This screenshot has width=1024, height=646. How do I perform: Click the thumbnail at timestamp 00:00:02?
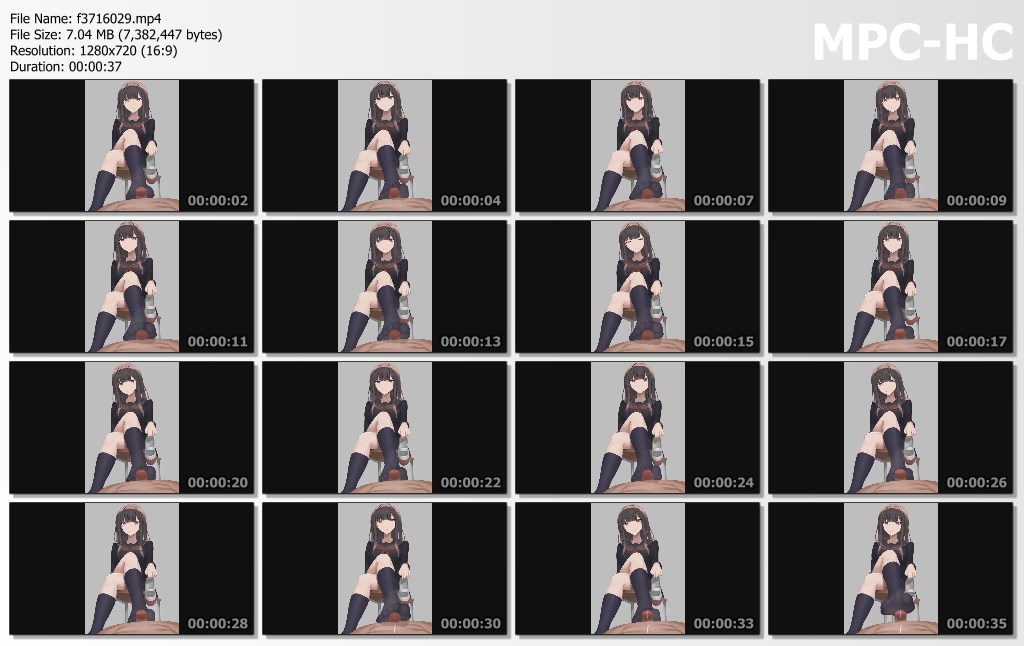point(132,146)
